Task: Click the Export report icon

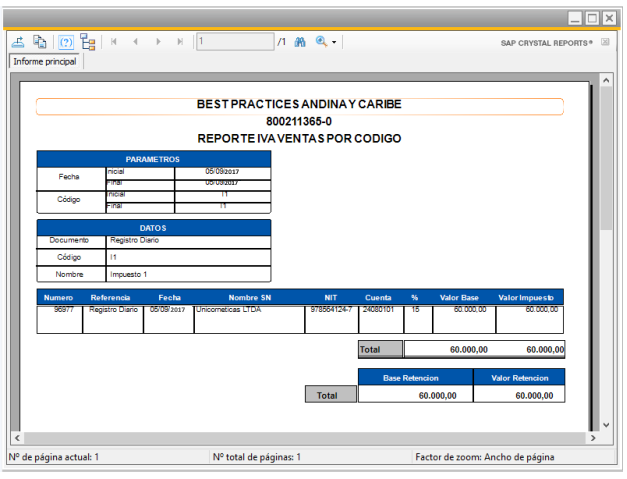Action: pyautogui.click(x=18, y=42)
